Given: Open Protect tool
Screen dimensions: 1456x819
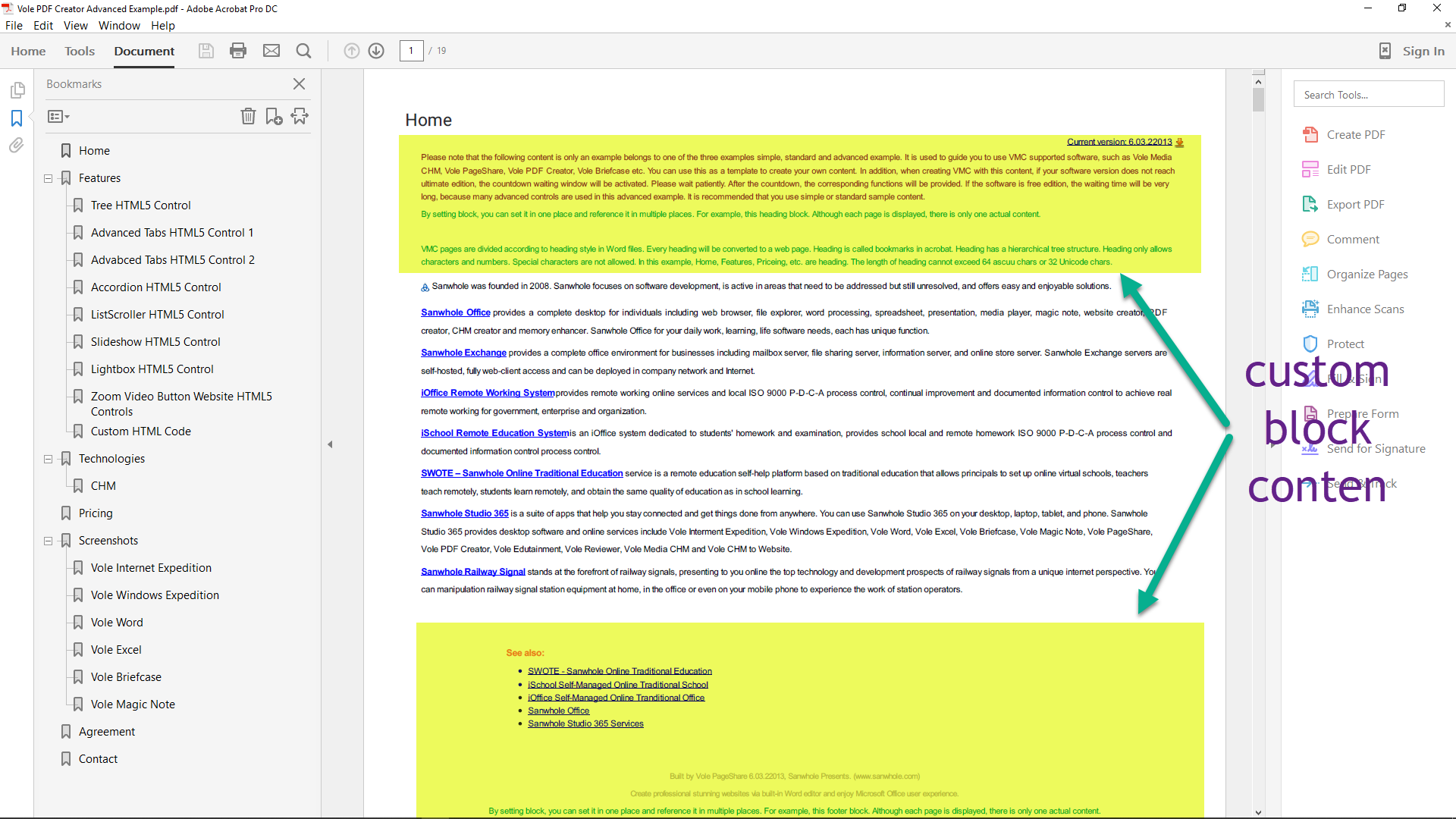Looking at the screenshot, I should click(1333, 344).
